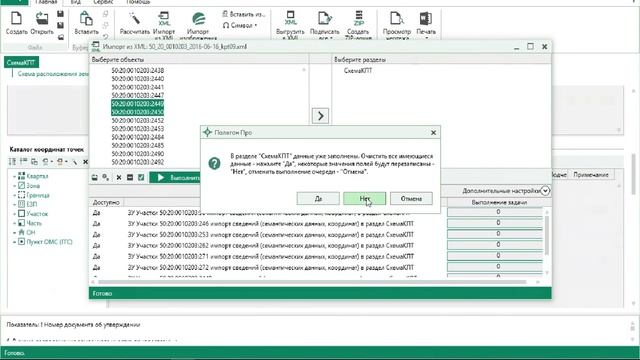Select object 50:20:0010203:2440 in list
This screenshot has height=360, width=640.
click(138, 79)
